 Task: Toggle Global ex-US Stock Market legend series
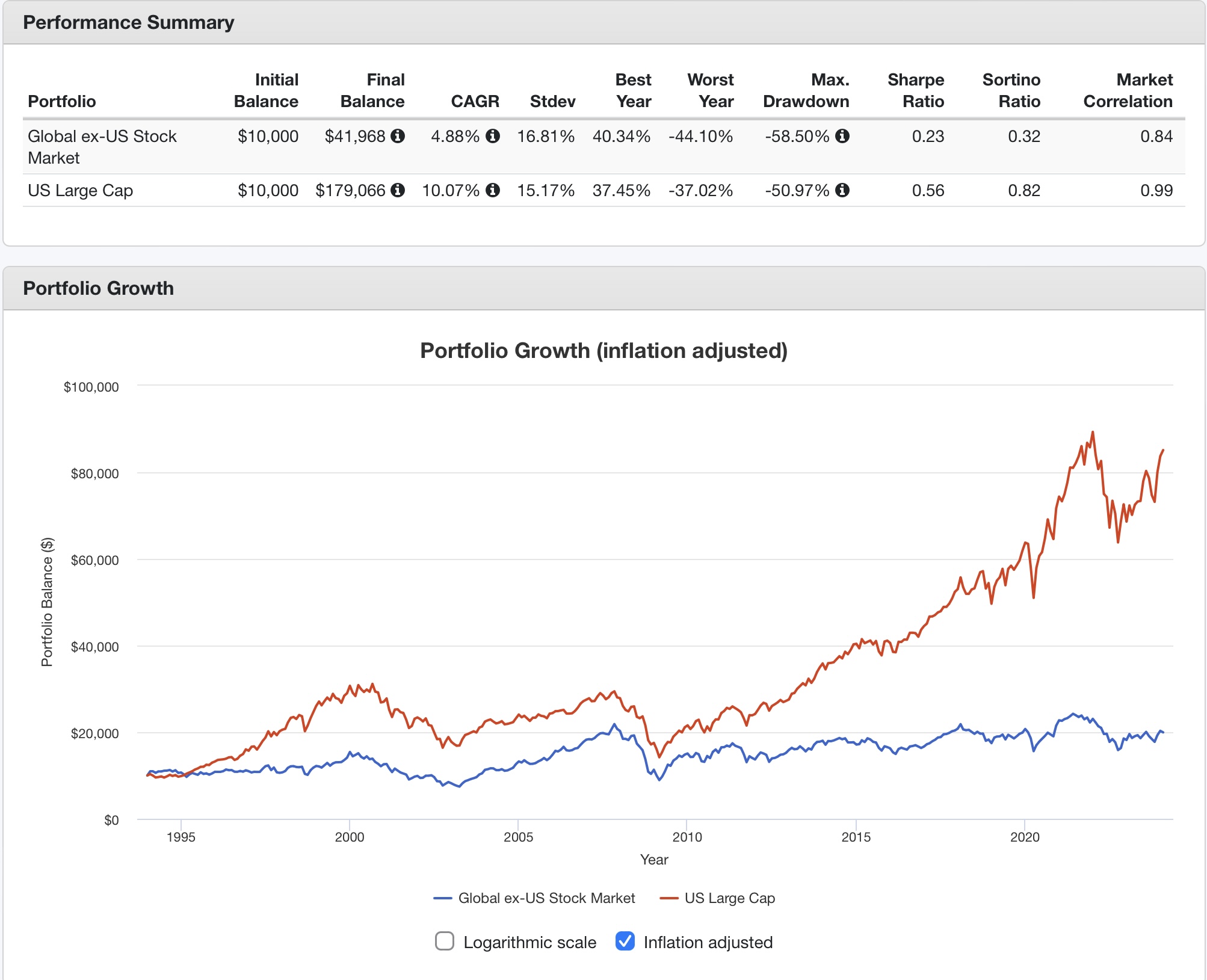coord(546,898)
